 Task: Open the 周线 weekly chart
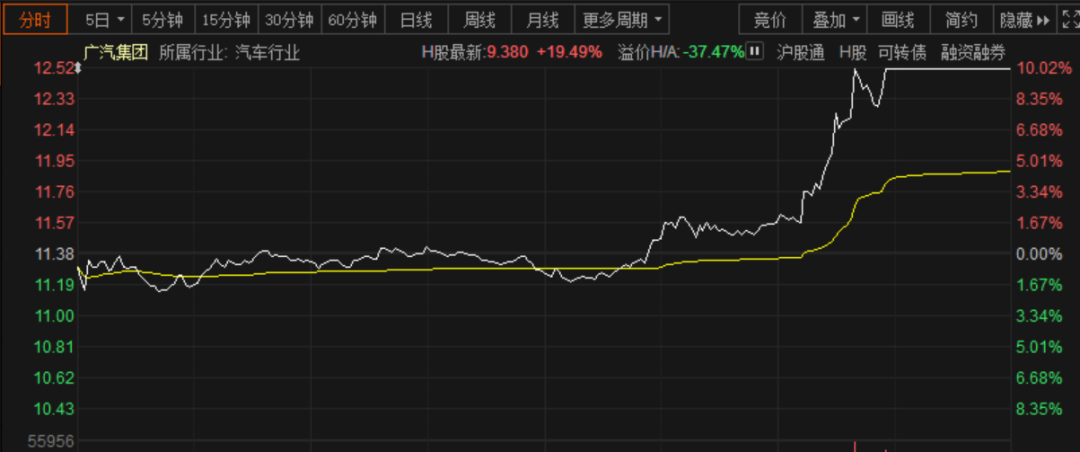479,20
